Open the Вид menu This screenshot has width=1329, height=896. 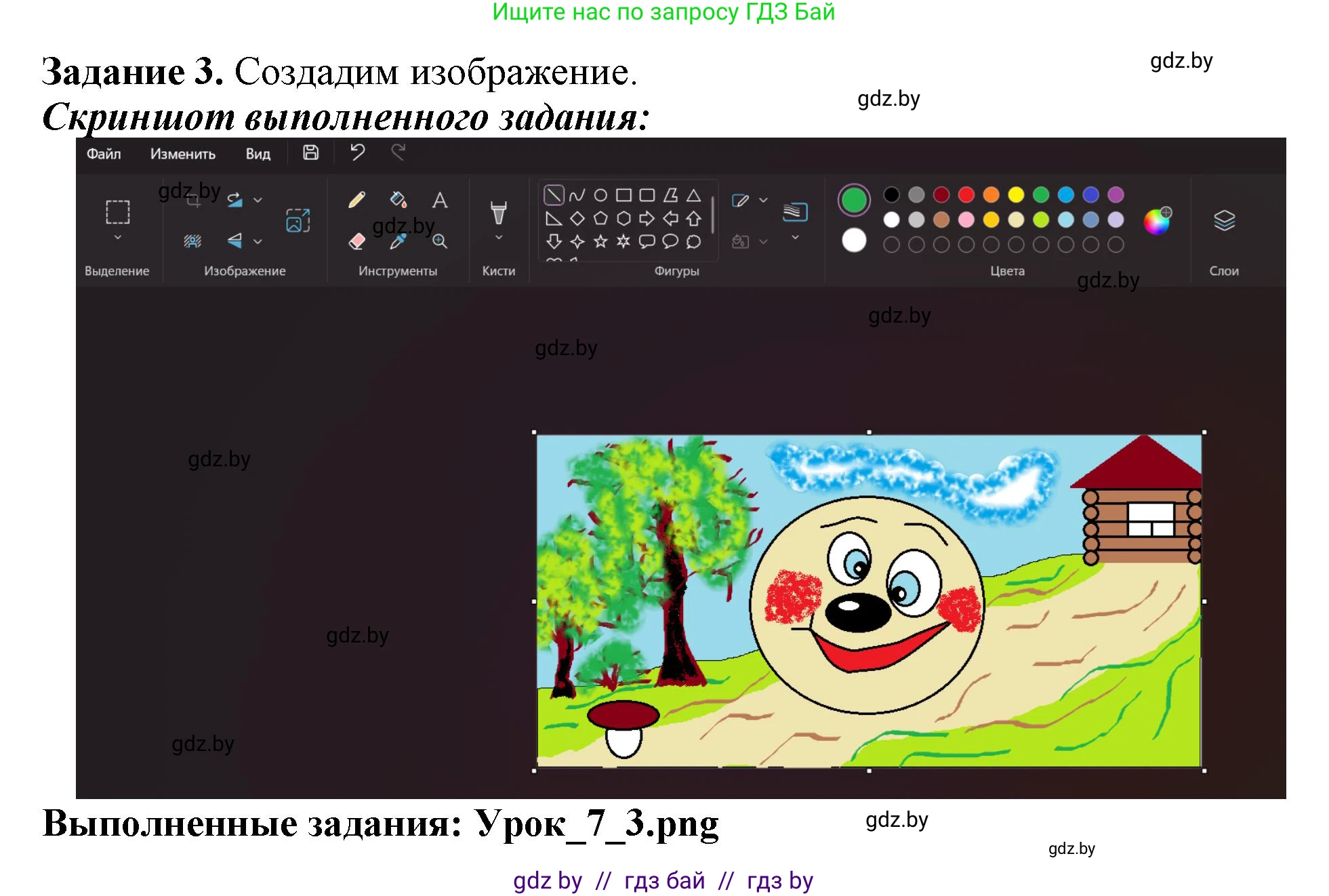(x=258, y=155)
